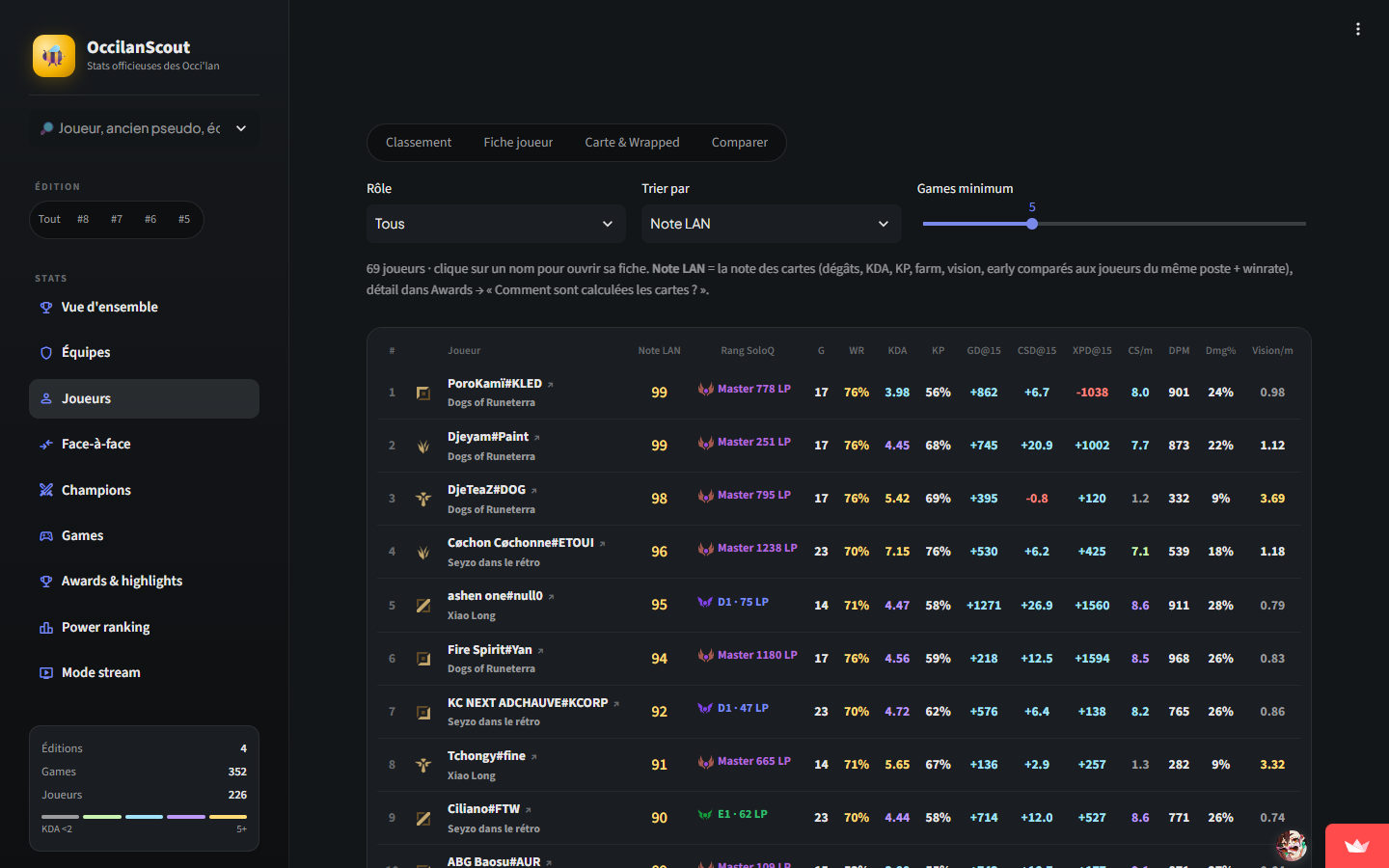Screen dimensions: 1389x868
Task: Open the Rôle dropdown set to Tous
Action: (x=496, y=224)
